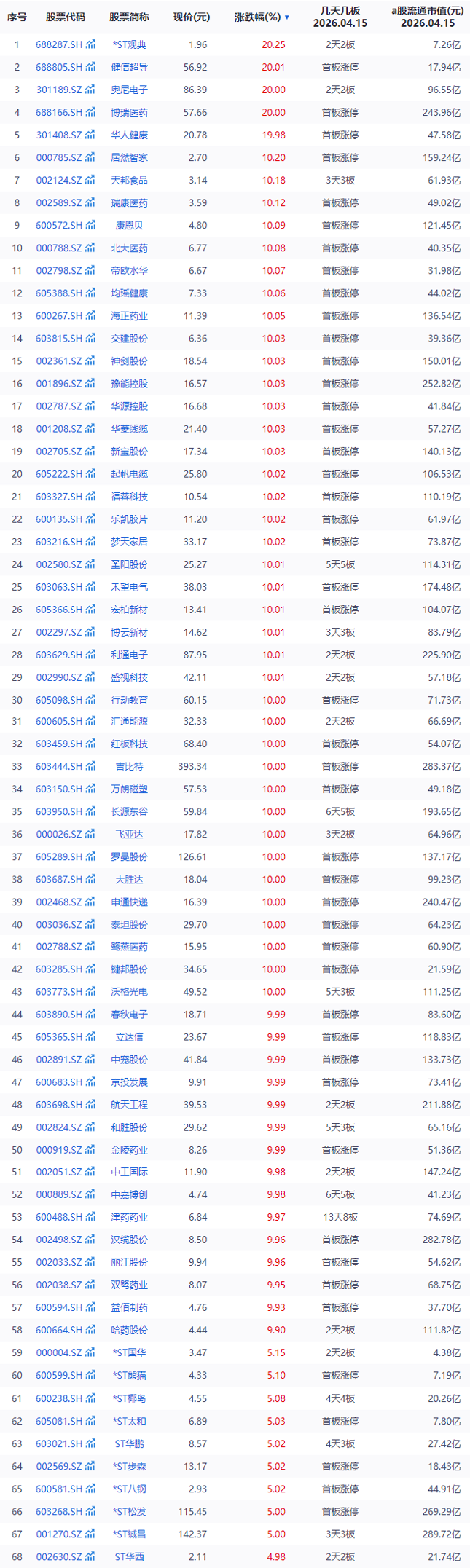This screenshot has height=1568, width=470.
Task: Click the 几天几板 column header
Action: (340, 11)
